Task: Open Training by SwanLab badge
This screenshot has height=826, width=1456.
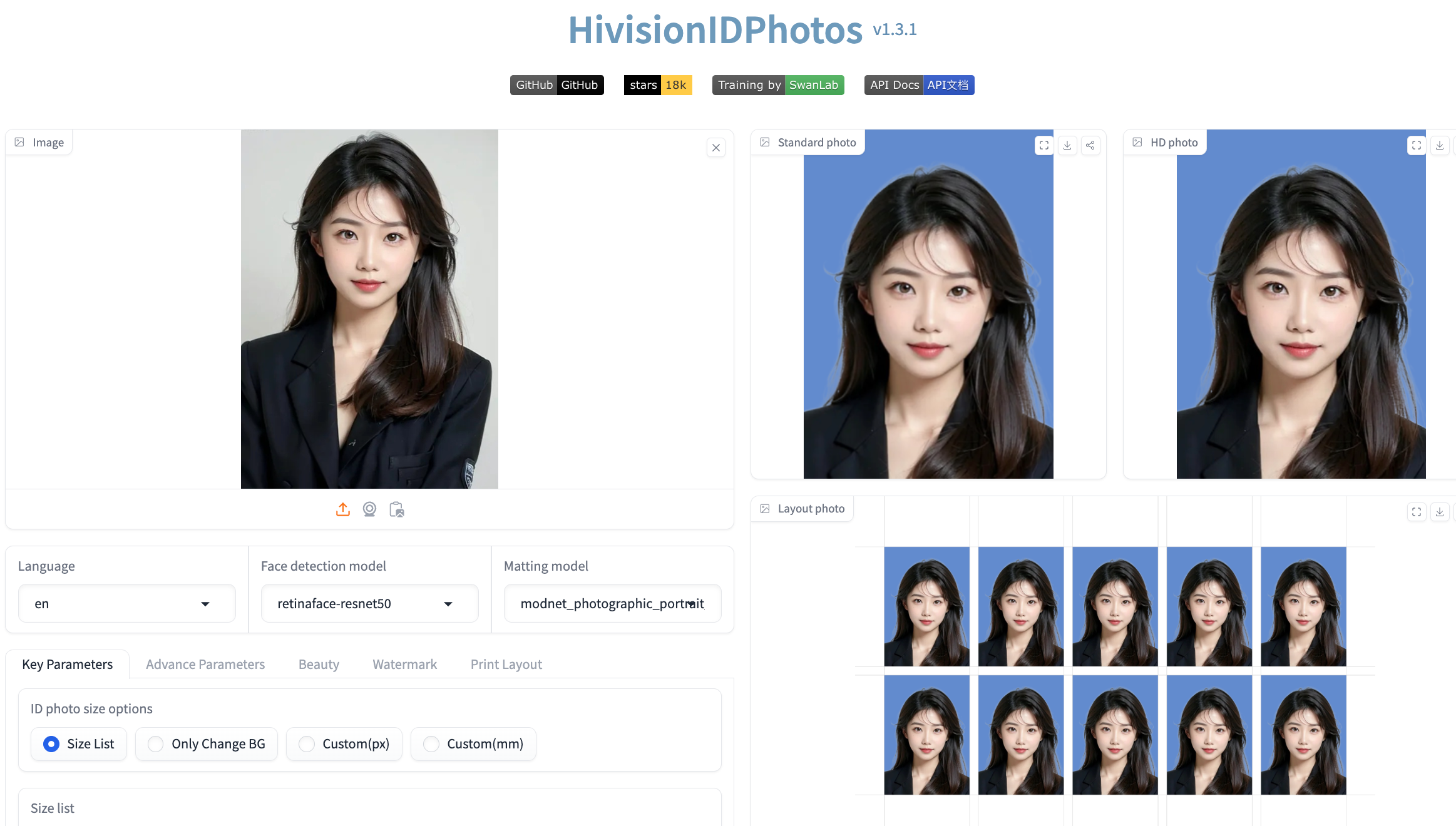Action: coord(778,85)
